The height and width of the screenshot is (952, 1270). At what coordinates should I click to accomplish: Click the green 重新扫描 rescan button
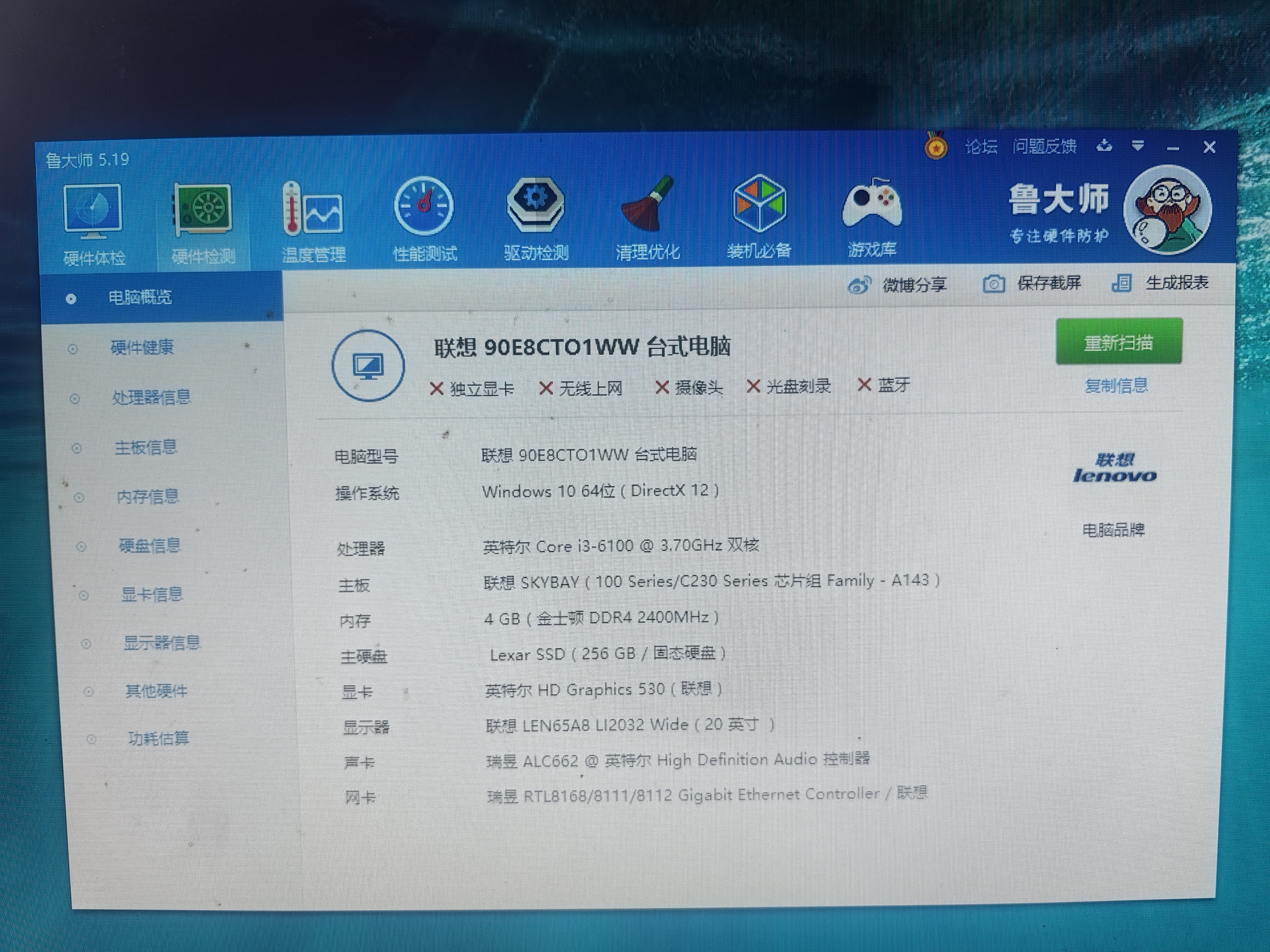point(1118,343)
